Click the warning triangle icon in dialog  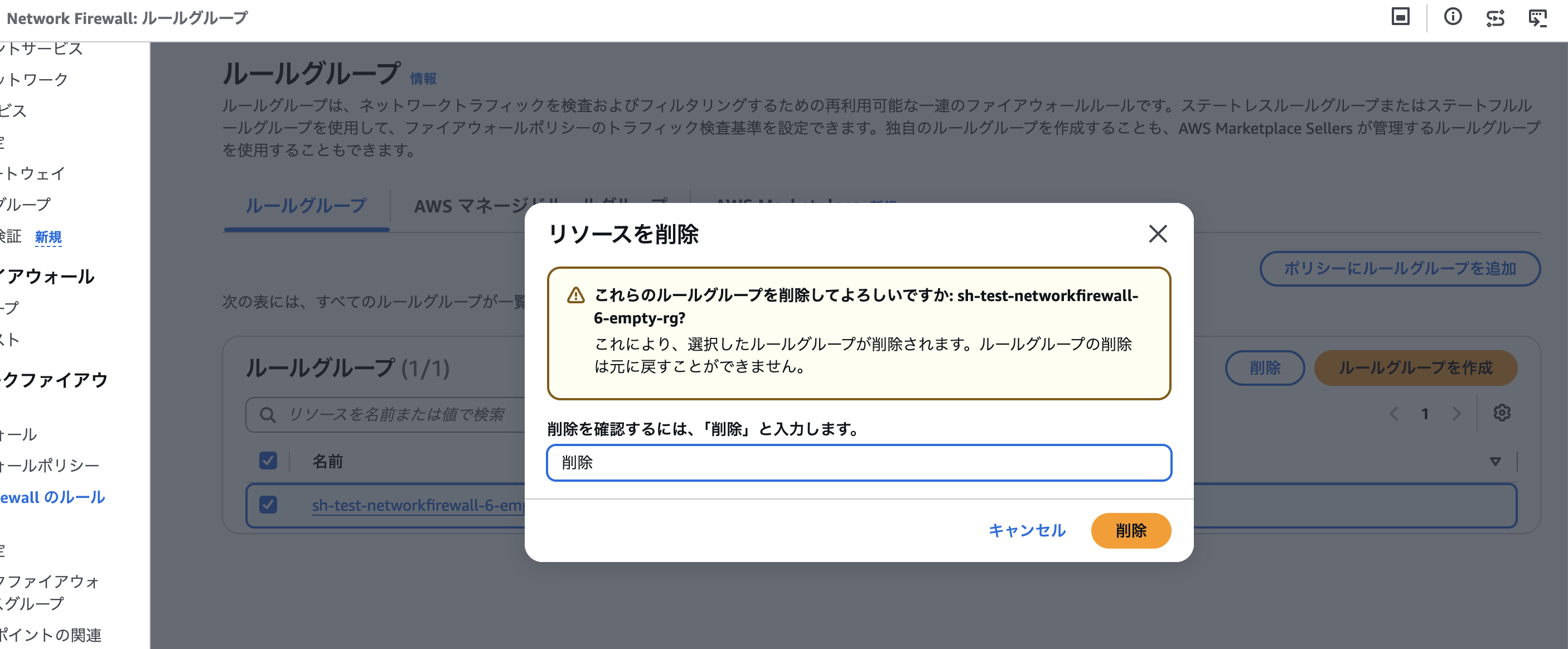coord(575,296)
